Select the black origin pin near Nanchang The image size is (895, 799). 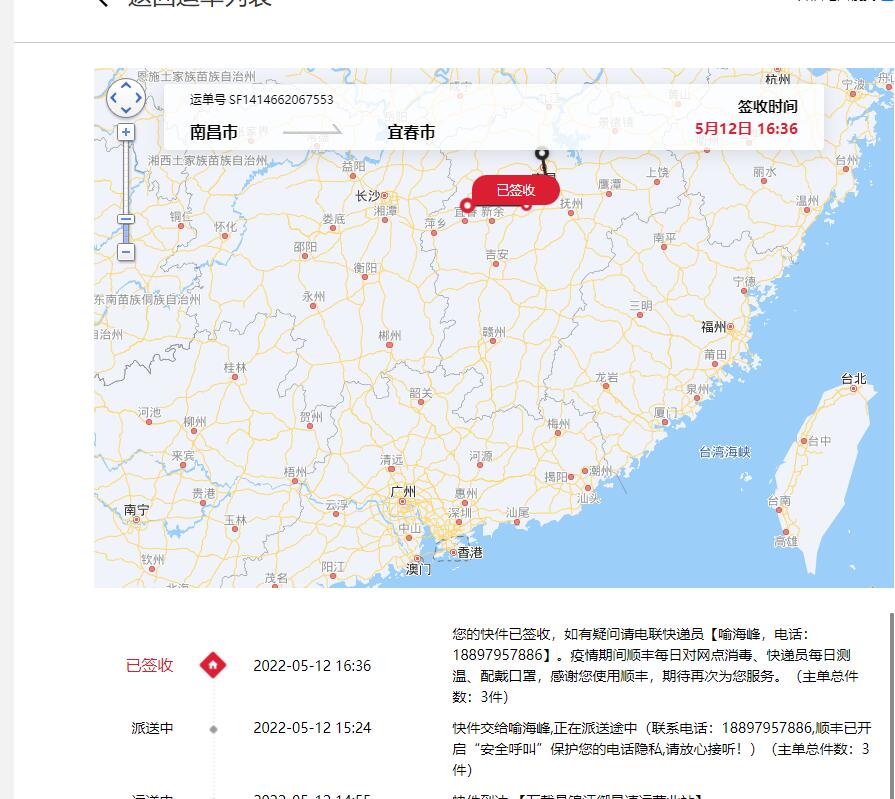(542, 153)
